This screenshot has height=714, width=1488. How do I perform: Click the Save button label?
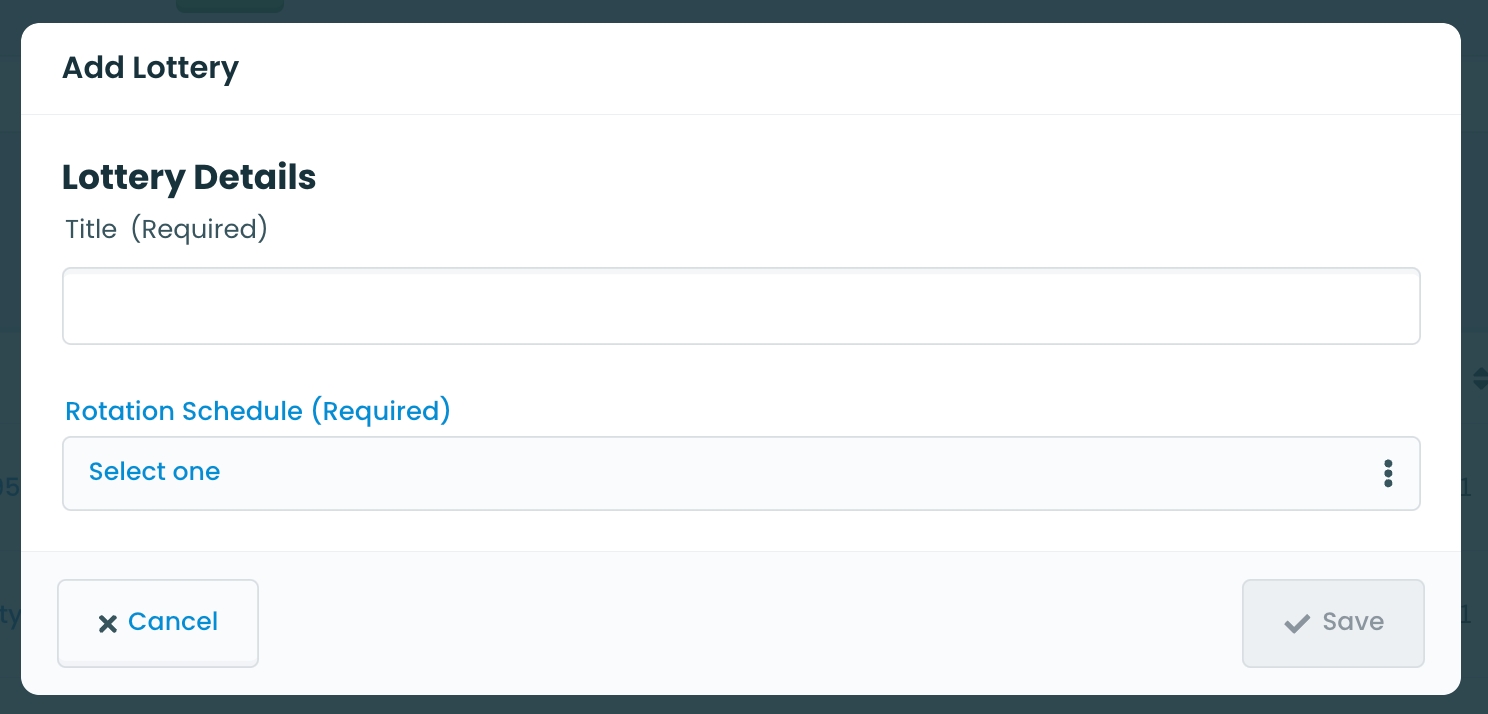point(1352,622)
